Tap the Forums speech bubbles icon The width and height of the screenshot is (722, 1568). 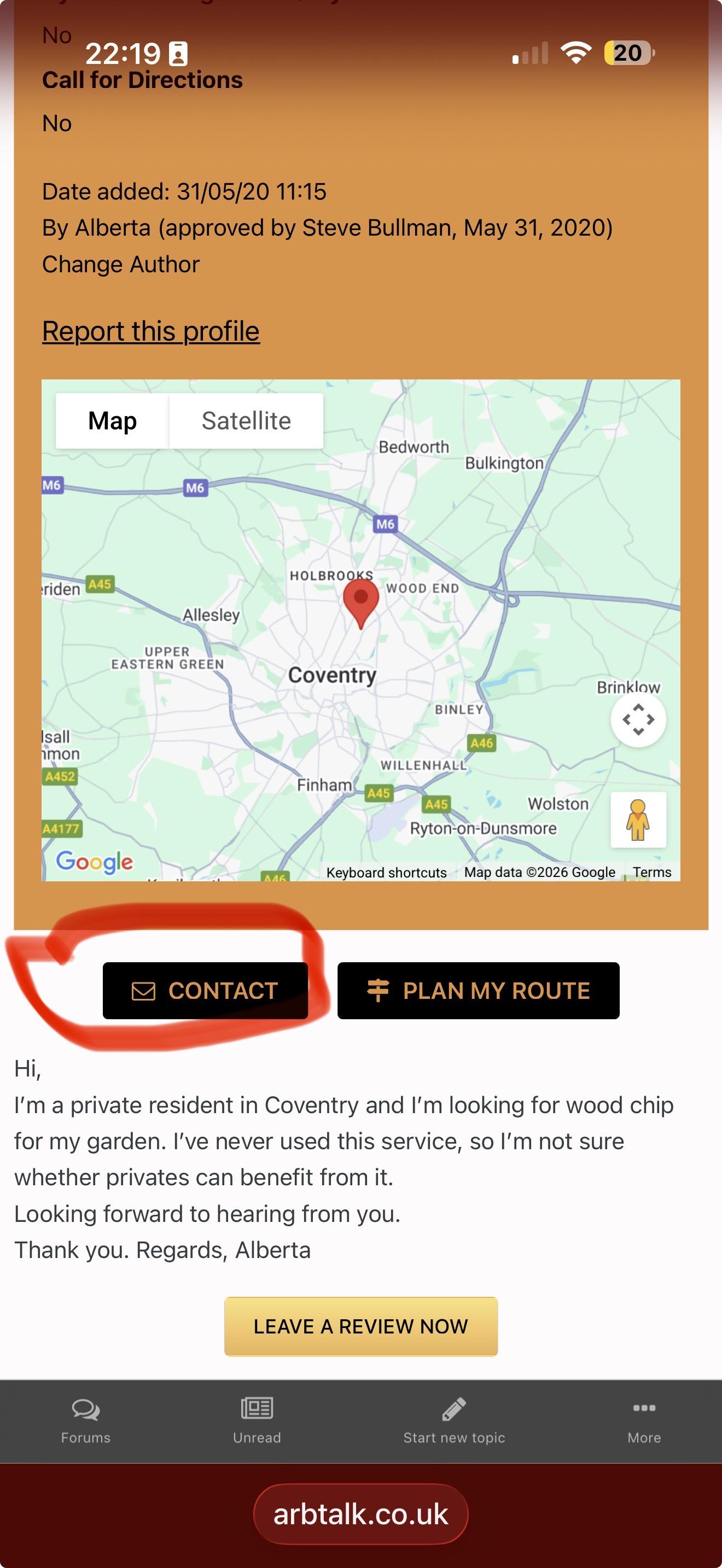(x=86, y=1408)
